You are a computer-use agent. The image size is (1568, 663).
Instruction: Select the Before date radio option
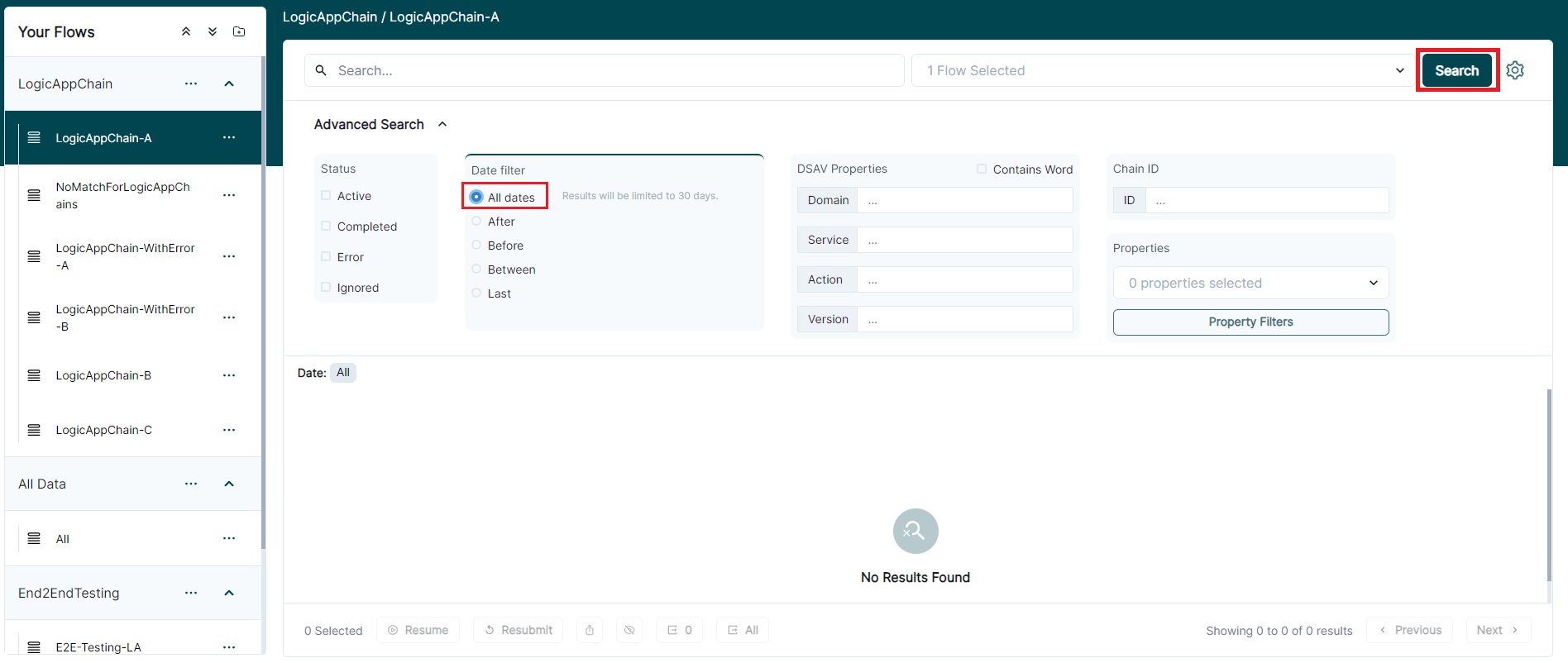pos(476,245)
